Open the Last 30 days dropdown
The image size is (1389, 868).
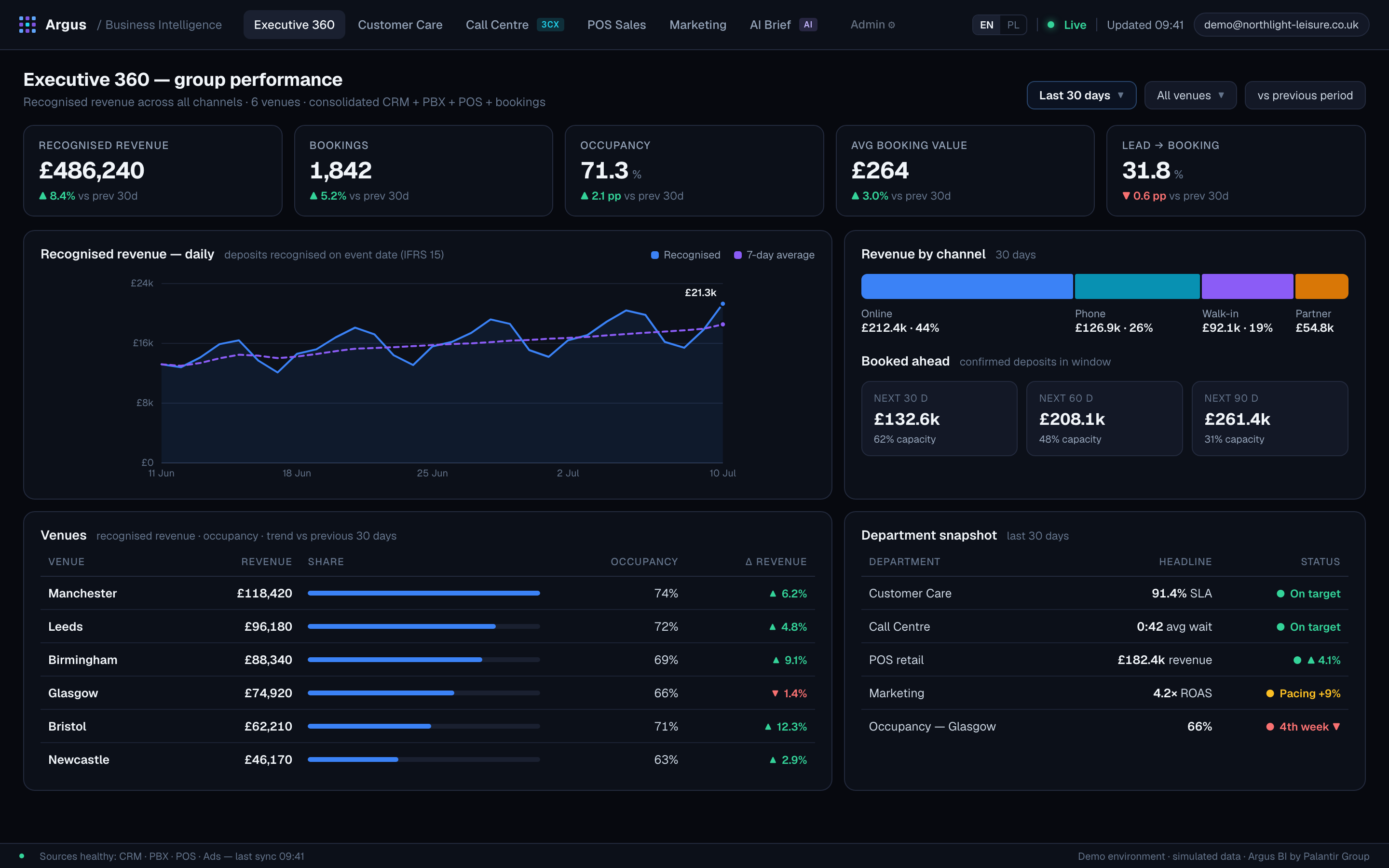1081,95
